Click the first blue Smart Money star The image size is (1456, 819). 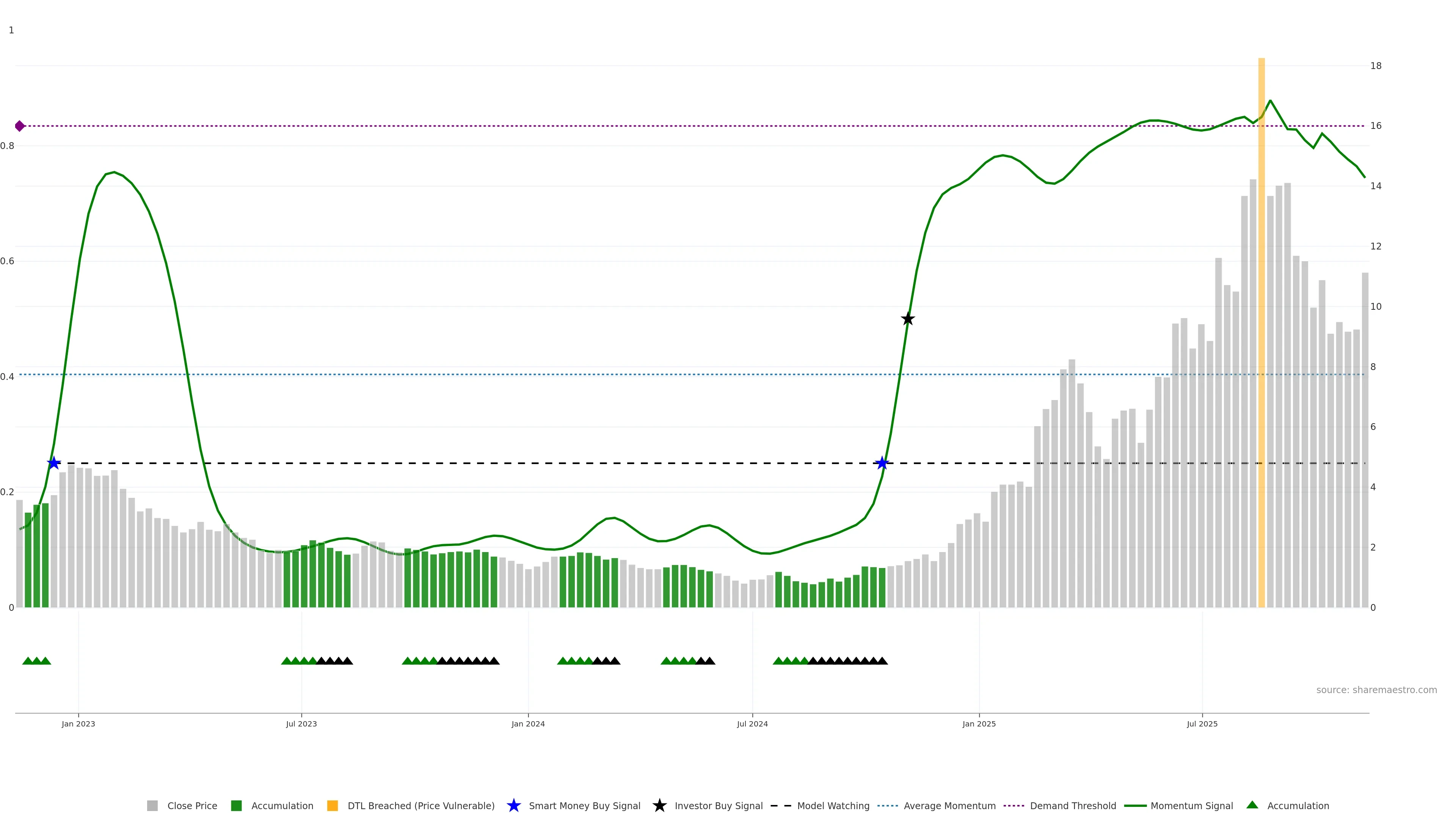click(54, 463)
